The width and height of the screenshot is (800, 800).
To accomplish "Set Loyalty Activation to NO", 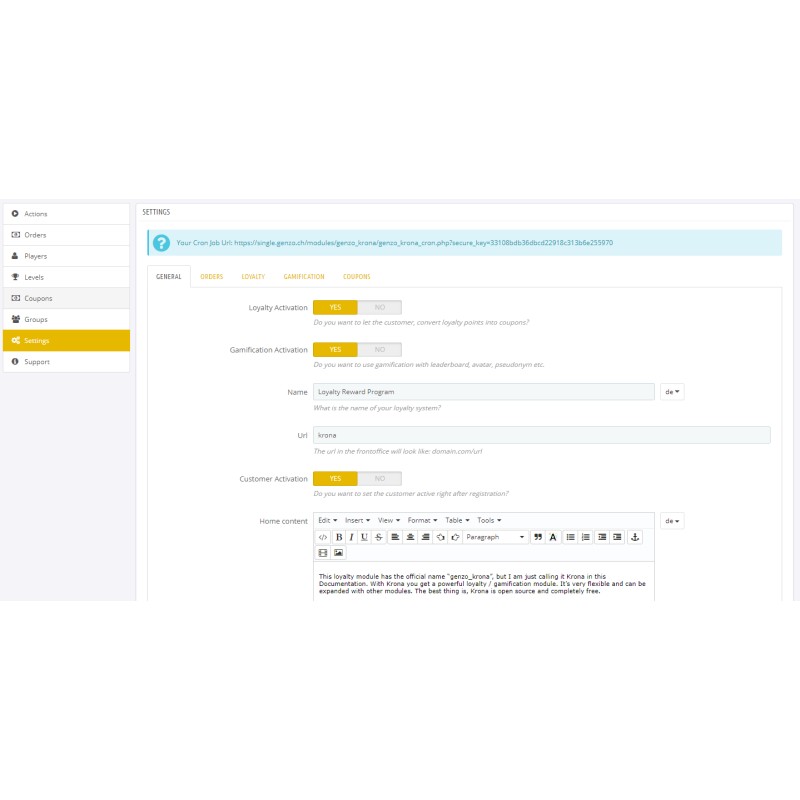I will coord(379,307).
